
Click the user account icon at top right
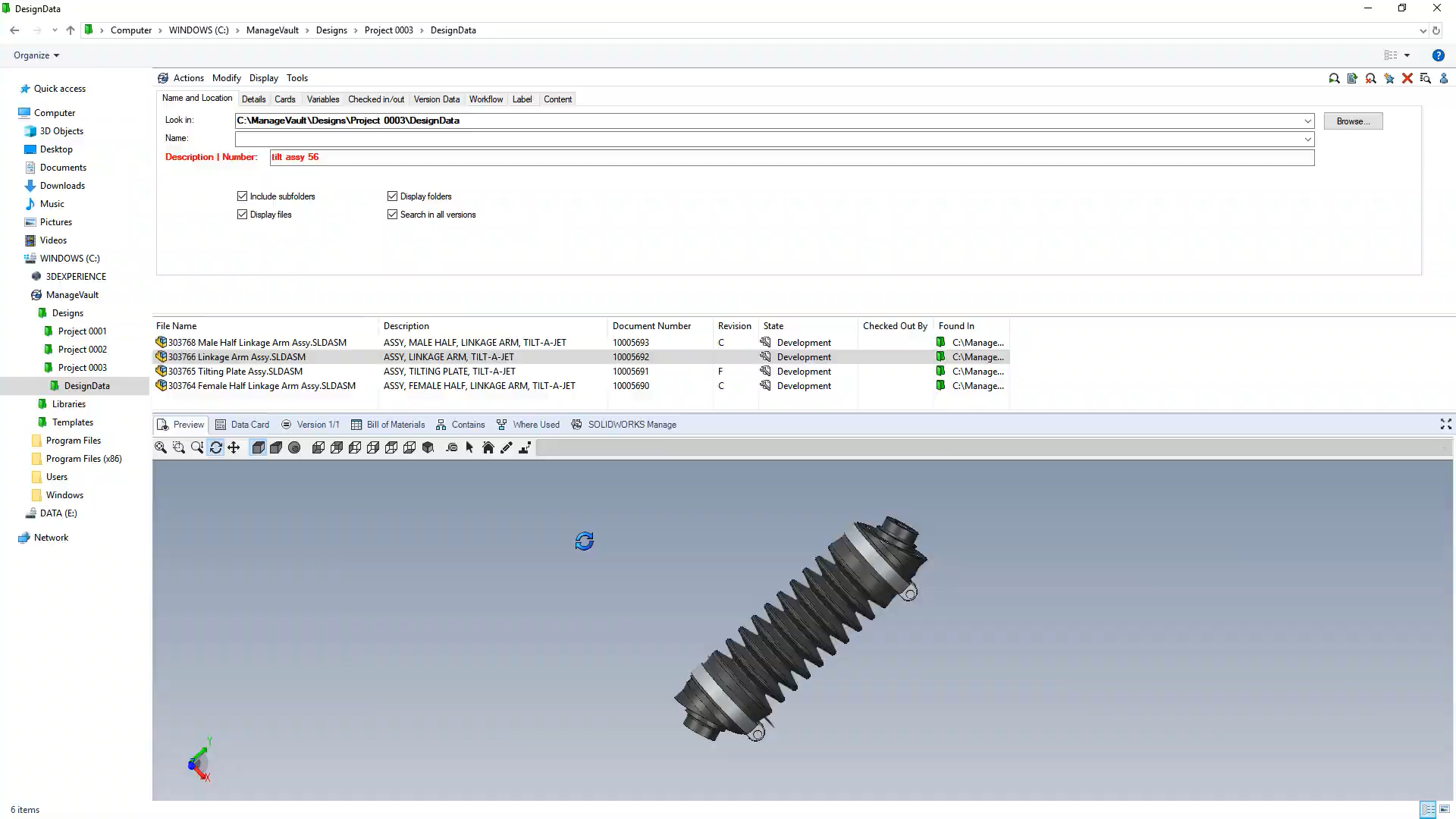coord(1443,78)
